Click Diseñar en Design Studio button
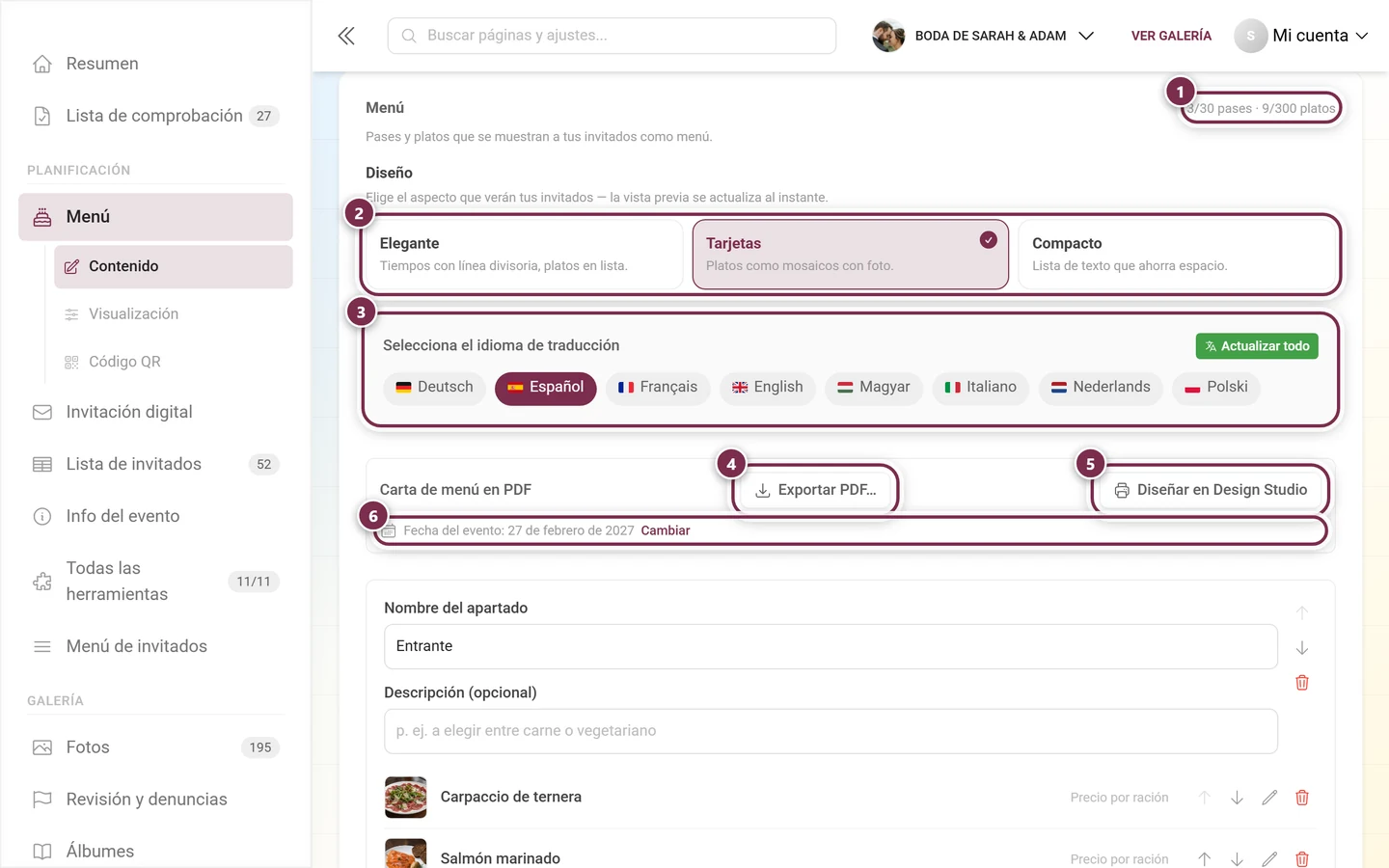The width and height of the screenshot is (1389, 868). 1211,490
